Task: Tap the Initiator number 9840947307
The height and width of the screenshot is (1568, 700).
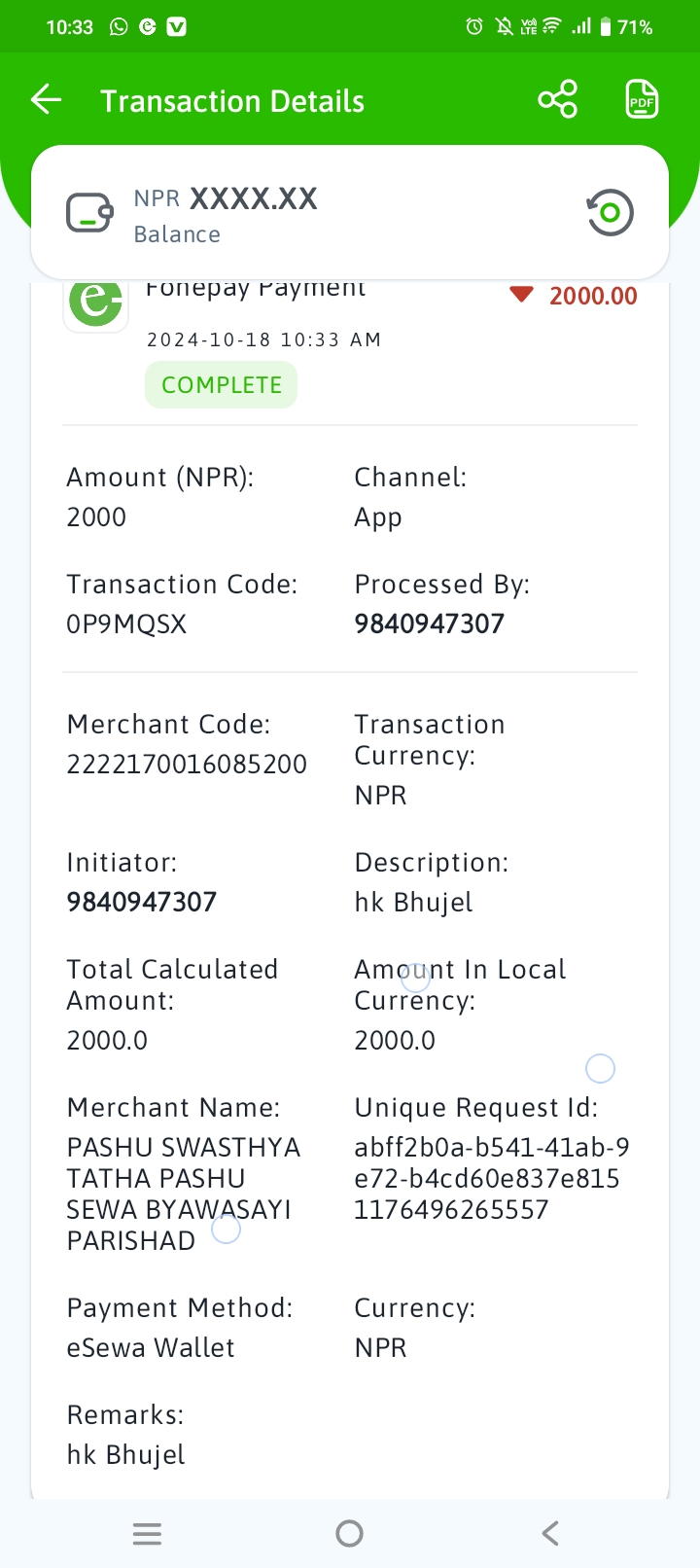Action: point(142,902)
